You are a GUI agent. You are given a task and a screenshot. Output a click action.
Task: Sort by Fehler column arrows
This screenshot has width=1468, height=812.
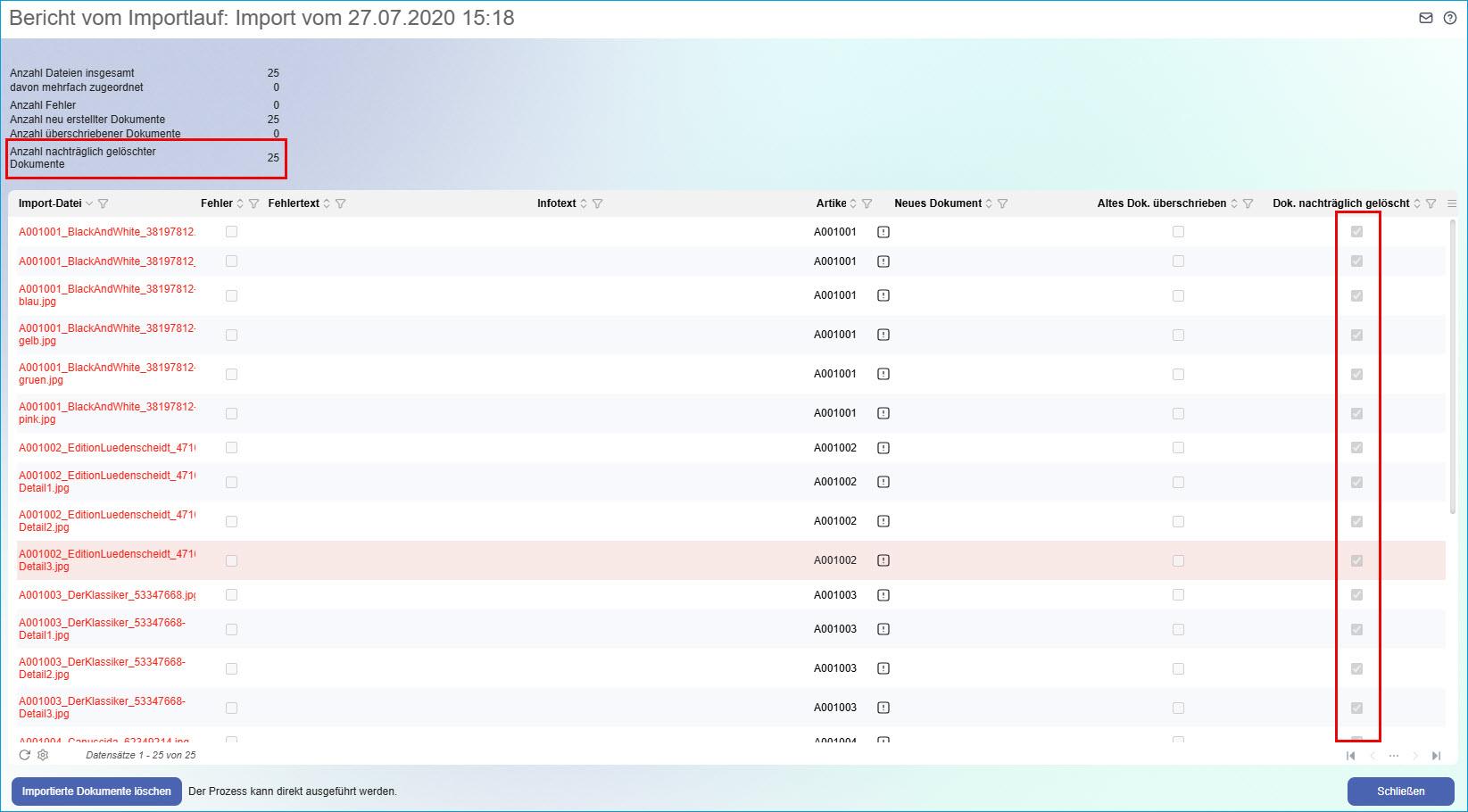coord(240,203)
